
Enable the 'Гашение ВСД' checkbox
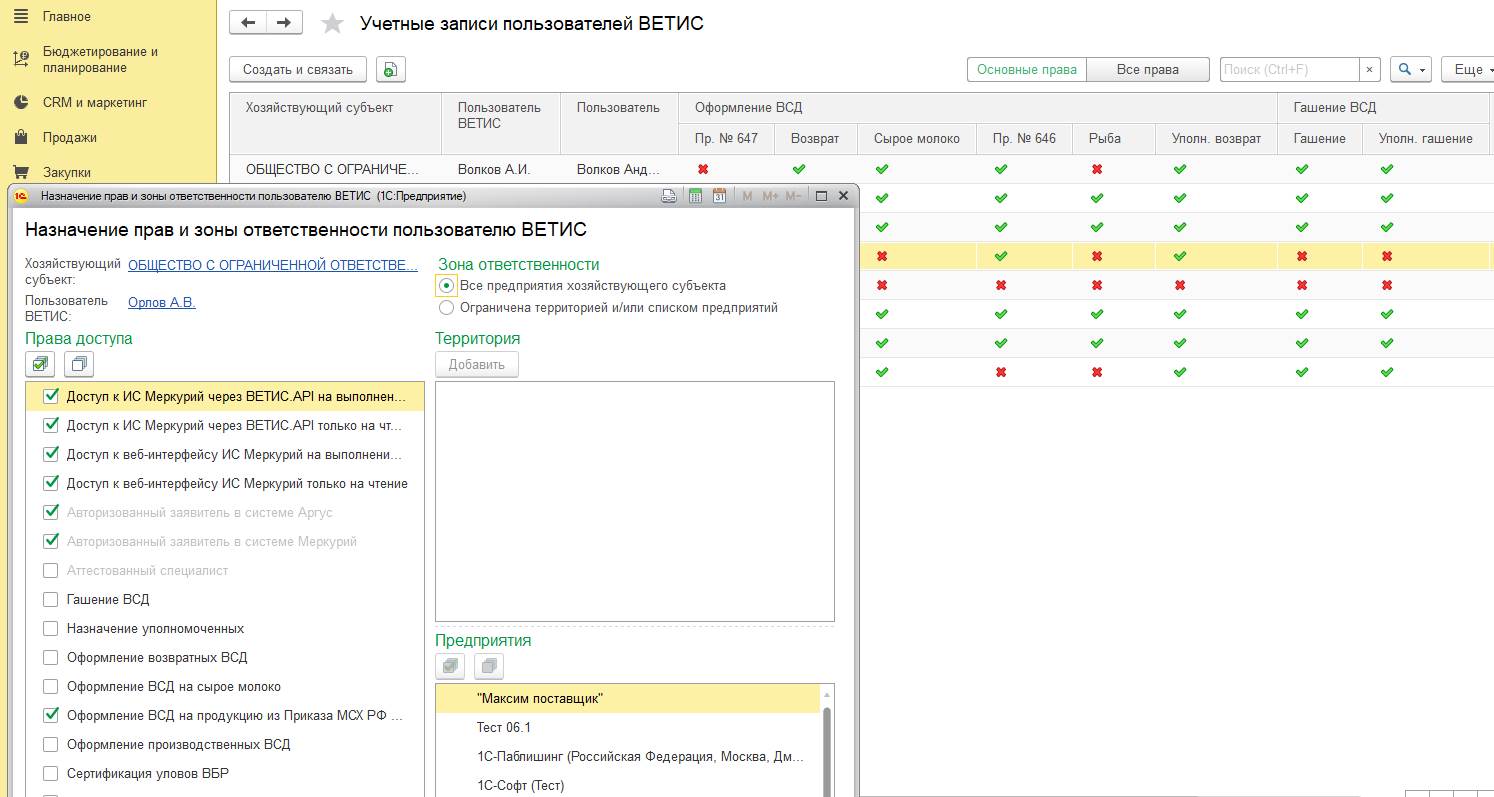click(51, 600)
